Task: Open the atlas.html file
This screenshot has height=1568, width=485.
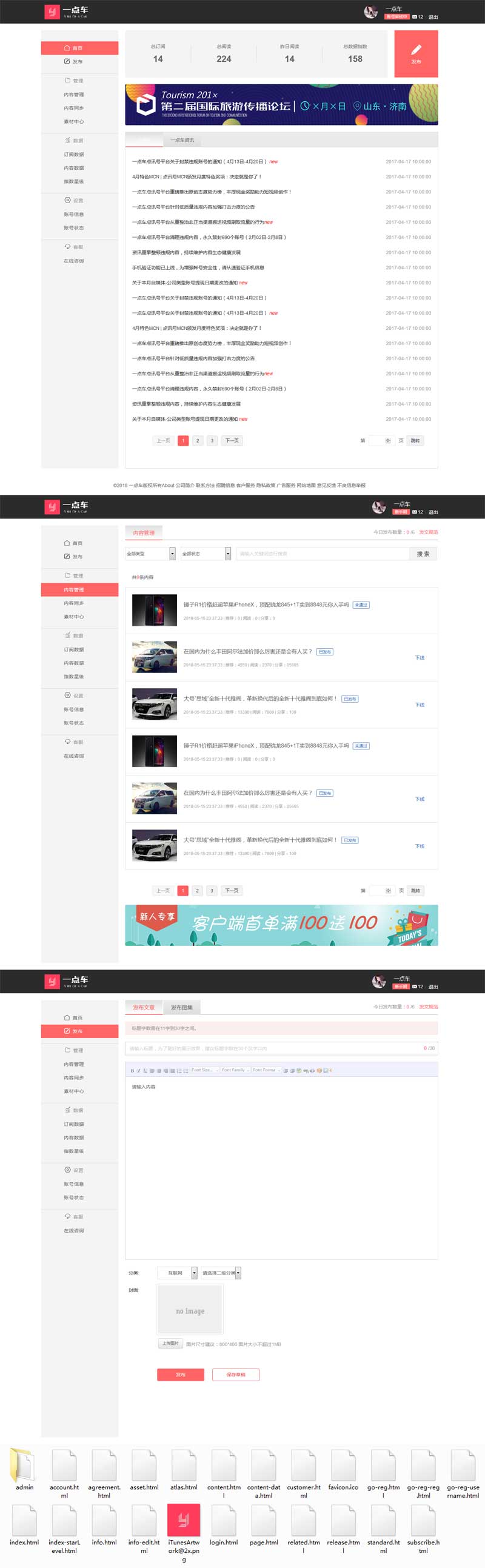Action: tap(184, 1469)
